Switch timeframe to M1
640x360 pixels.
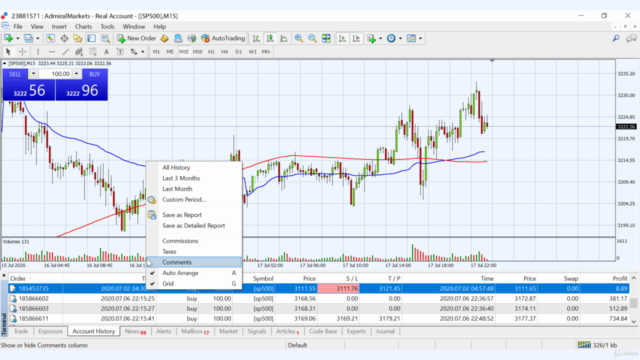pos(156,52)
